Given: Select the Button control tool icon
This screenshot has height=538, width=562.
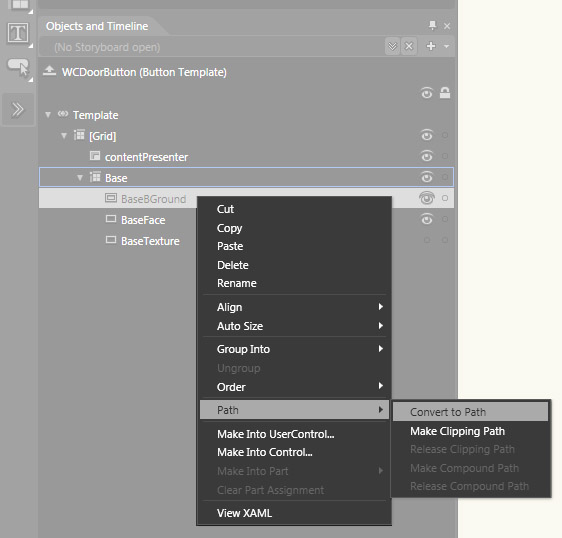Looking at the screenshot, I should [18, 68].
